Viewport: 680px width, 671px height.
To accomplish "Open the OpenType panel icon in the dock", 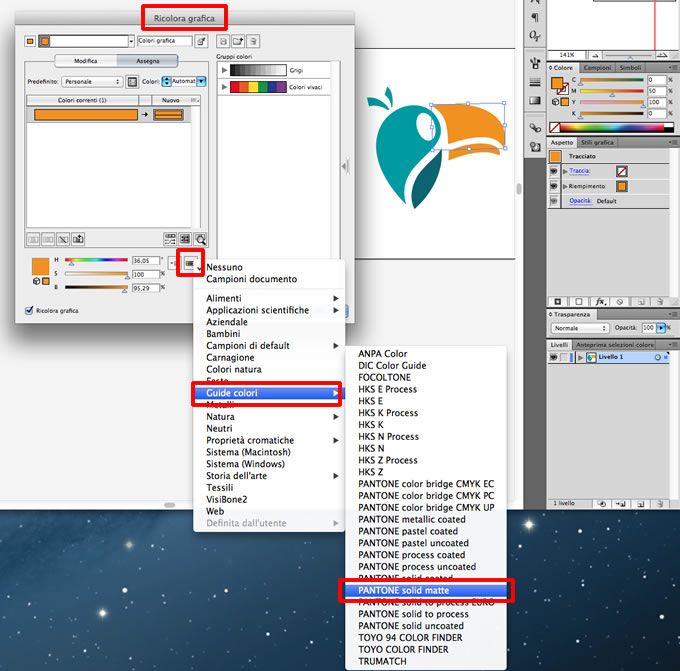I will [535, 36].
